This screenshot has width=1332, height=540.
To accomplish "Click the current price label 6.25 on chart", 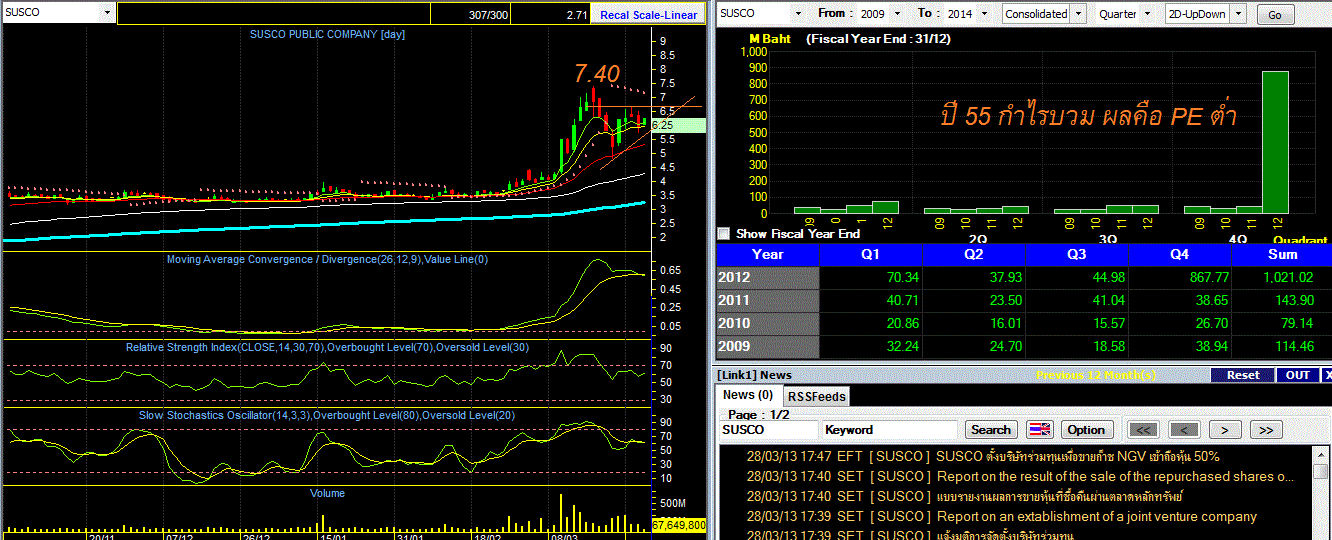I will [x=679, y=125].
